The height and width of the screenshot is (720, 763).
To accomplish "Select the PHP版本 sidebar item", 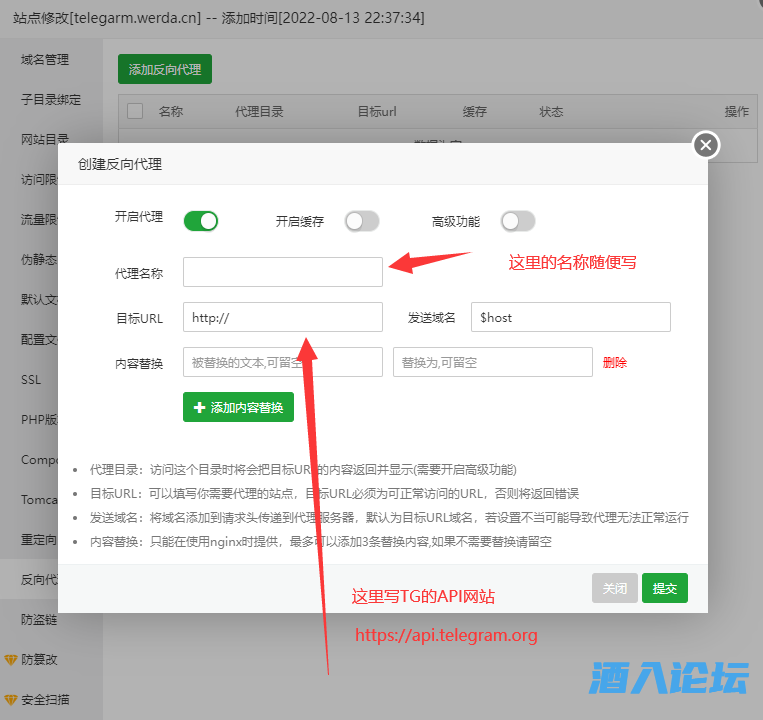I will tap(39, 419).
